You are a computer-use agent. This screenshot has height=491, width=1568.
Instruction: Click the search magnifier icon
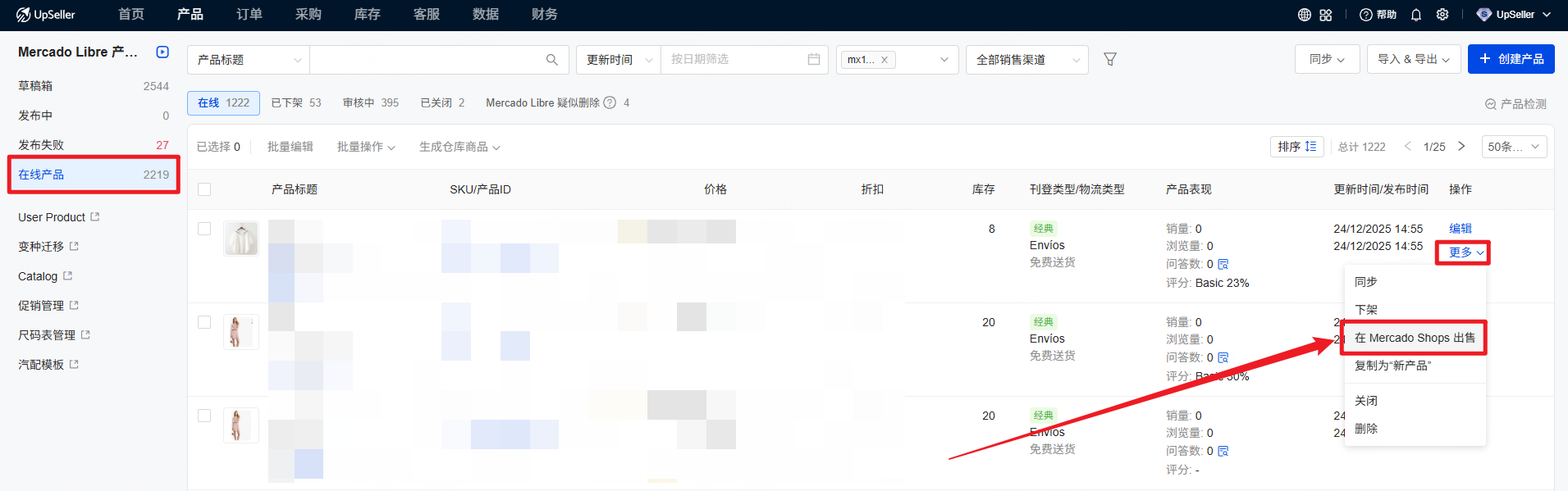pos(551,60)
